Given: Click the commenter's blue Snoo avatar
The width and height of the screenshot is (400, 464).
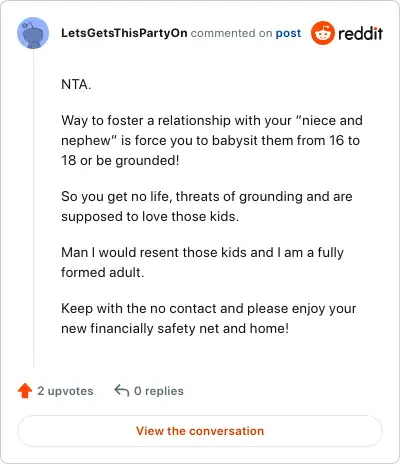Looking at the screenshot, I should coord(33,33).
